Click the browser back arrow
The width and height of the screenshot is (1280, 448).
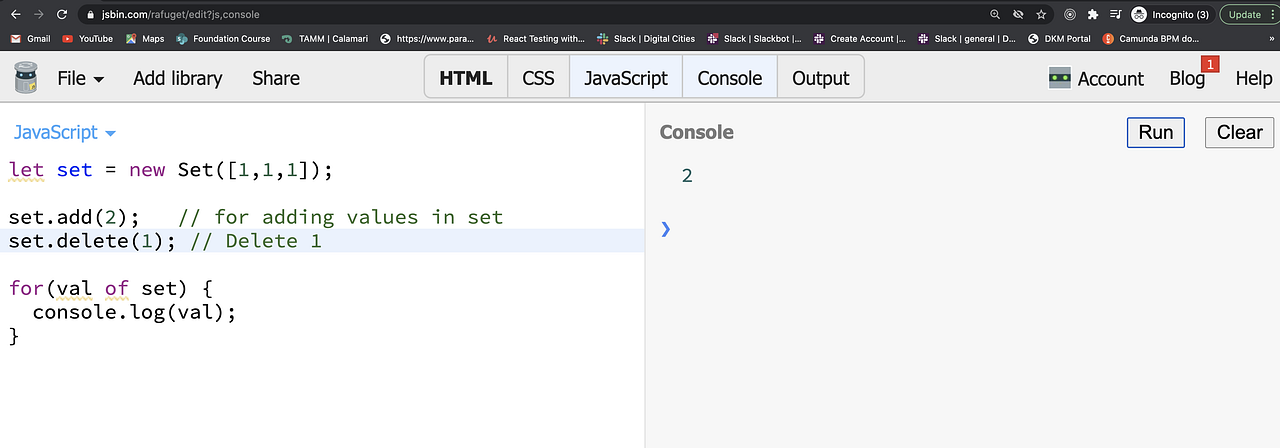14,15
